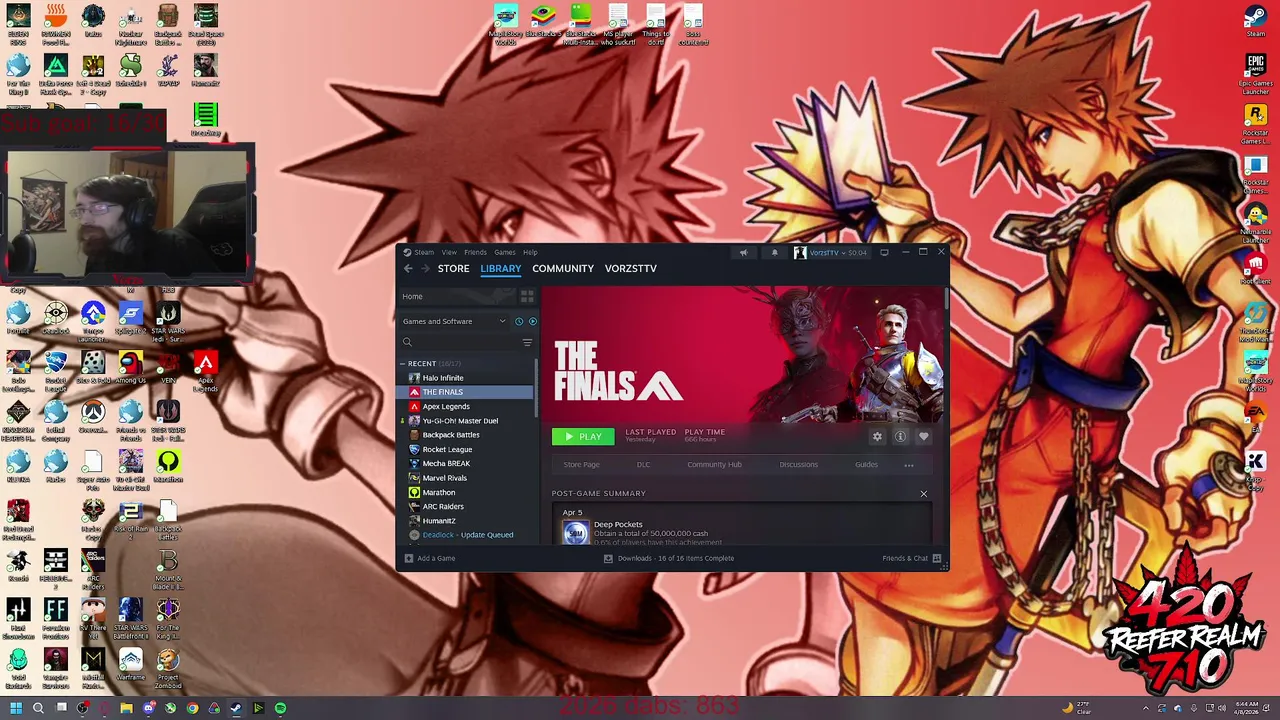Open Windows taskbar search
This screenshot has width=1280, height=720.
[38, 708]
